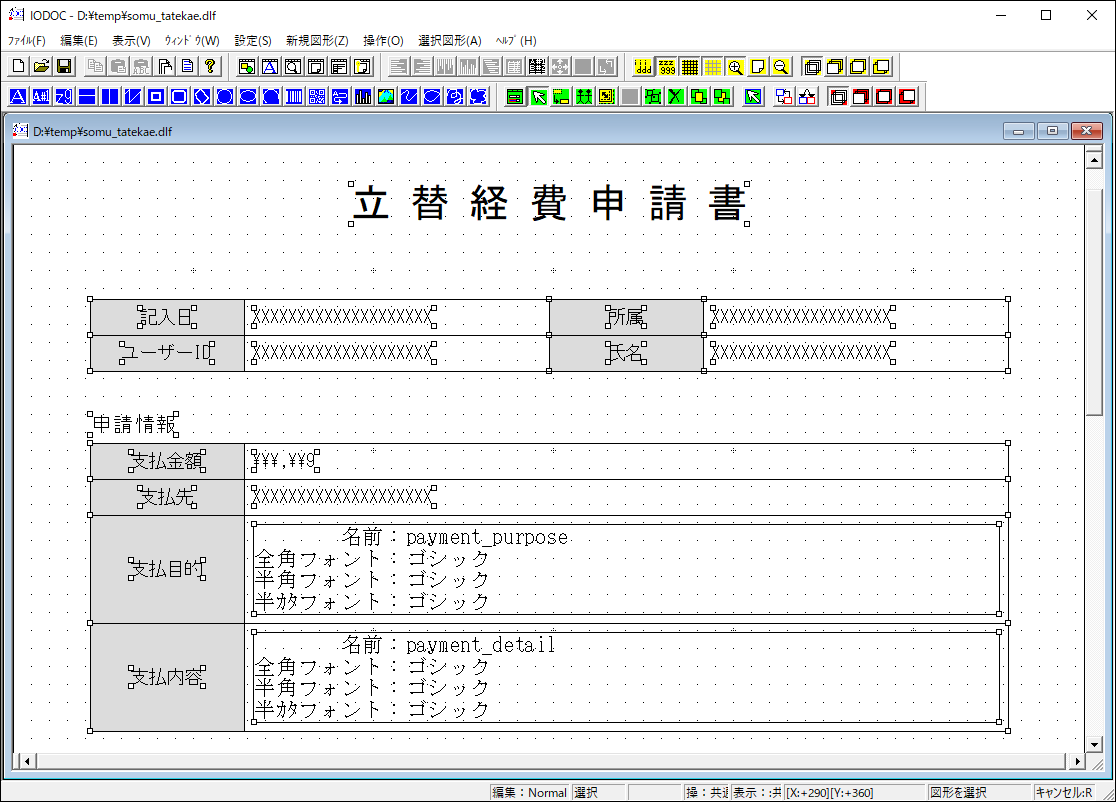Open the 操作(O) menu
The height and width of the screenshot is (802, 1116).
coord(384,41)
